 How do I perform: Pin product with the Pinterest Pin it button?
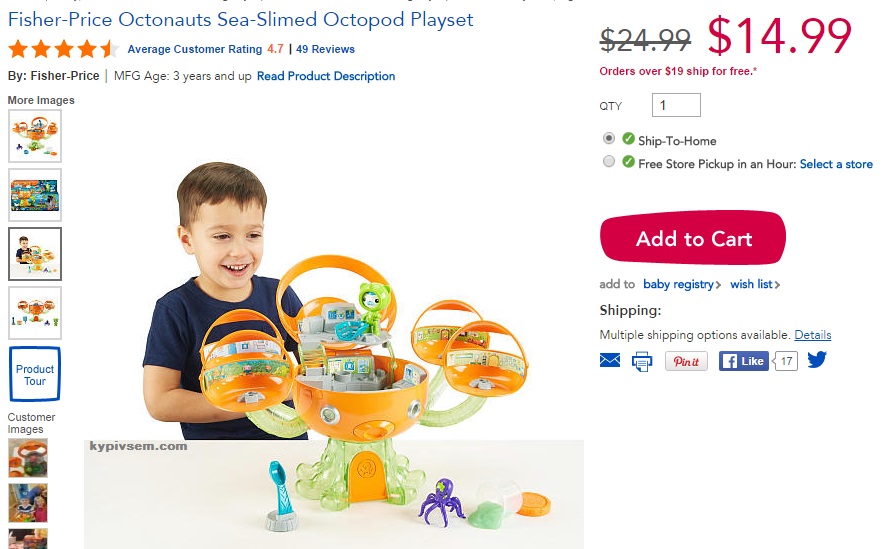pyautogui.click(x=686, y=361)
